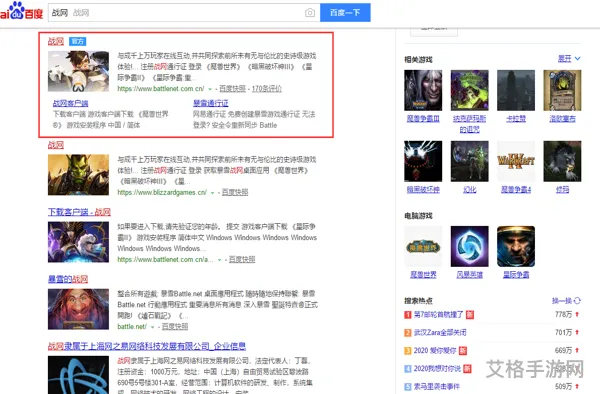Open the 星际争霸 text link

click(x=516, y=275)
